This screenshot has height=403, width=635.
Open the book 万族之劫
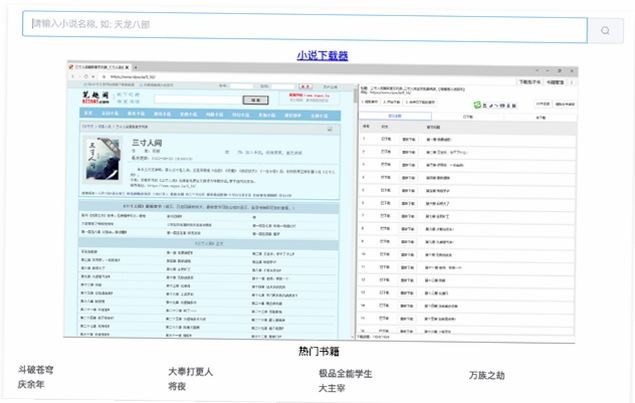(487, 375)
